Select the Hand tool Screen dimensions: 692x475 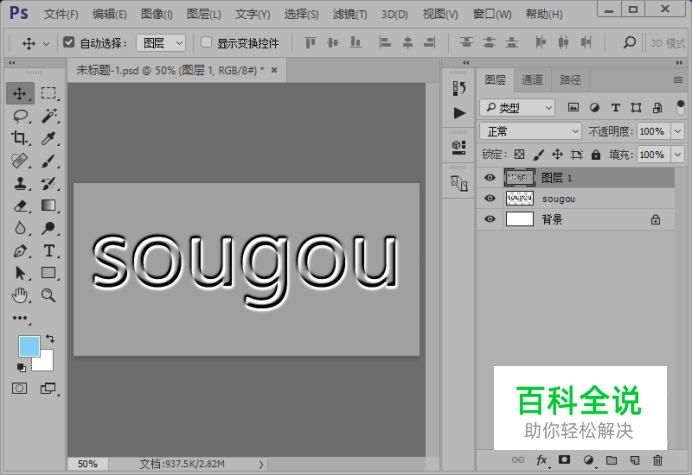coord(19,295)
